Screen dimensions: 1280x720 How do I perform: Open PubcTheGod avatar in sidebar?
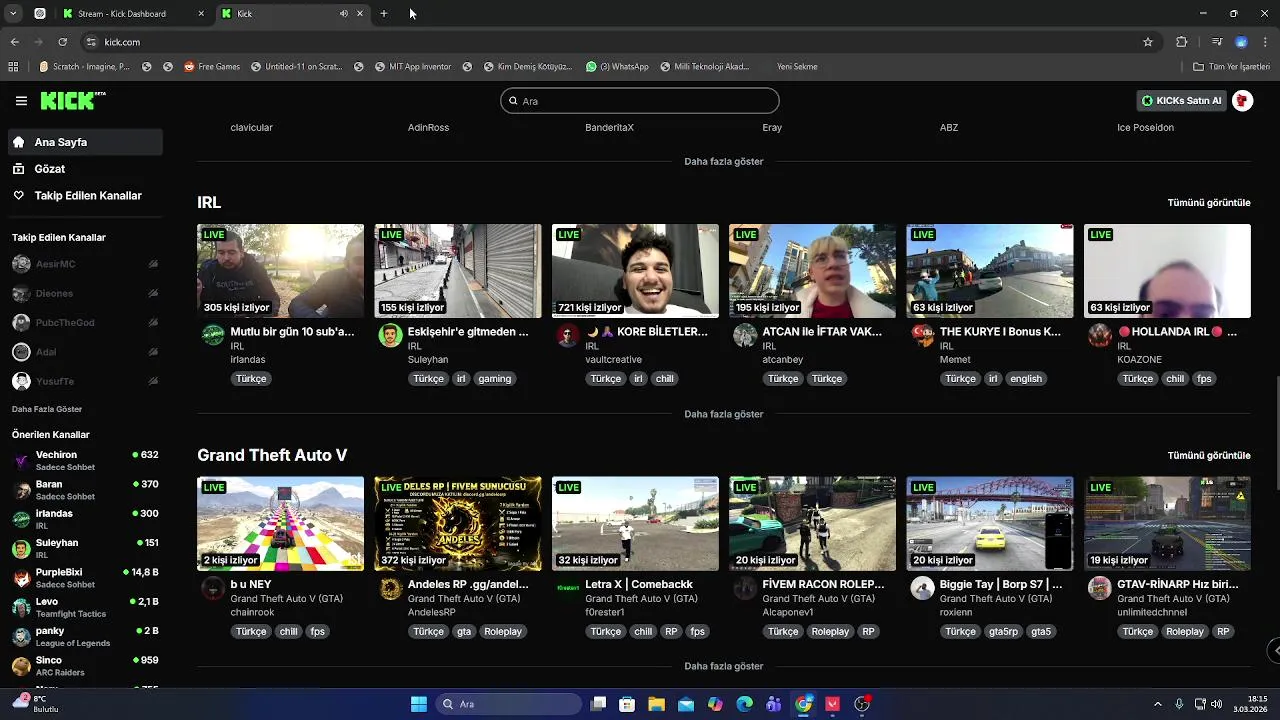pos(21,323)
